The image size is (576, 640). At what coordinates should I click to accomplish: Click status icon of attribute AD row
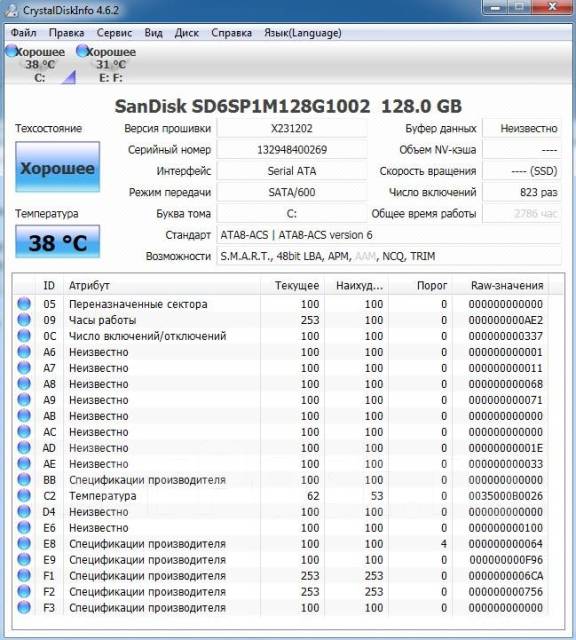(x=24, y=447)
